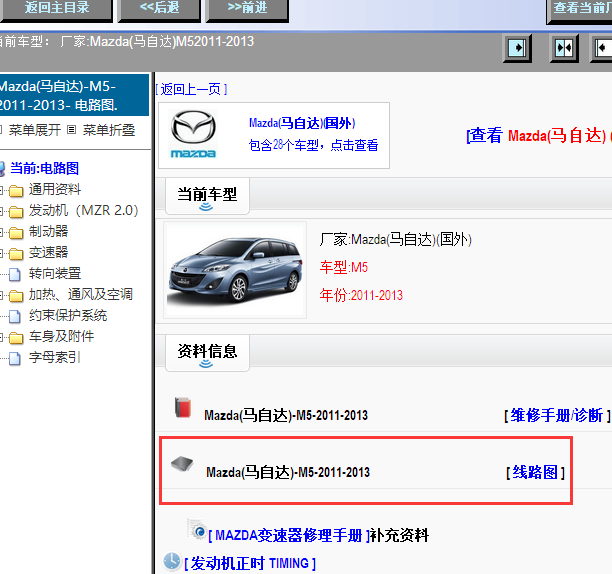
Task: Click the 通用资料 folder icon
Action: pos(16,191)
